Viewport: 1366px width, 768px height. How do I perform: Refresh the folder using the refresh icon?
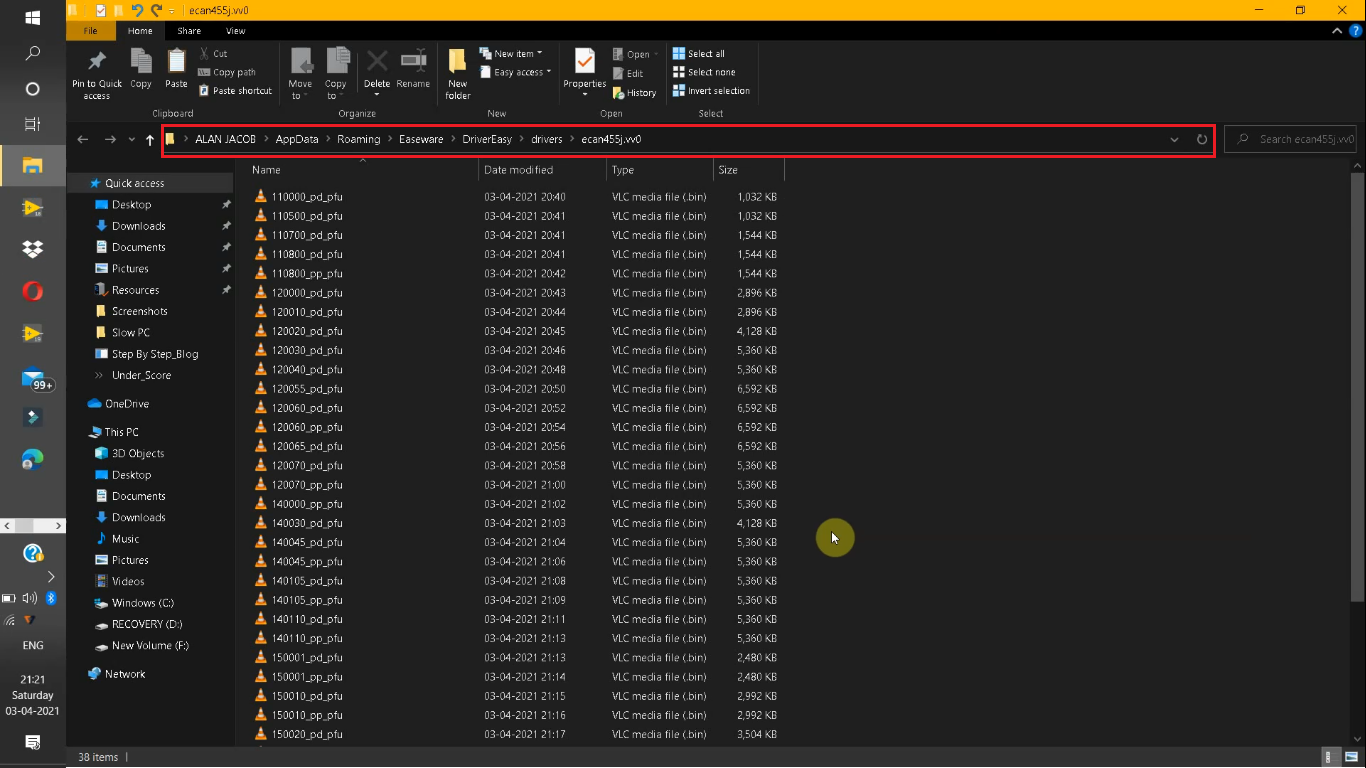[x=1201, y=139]
